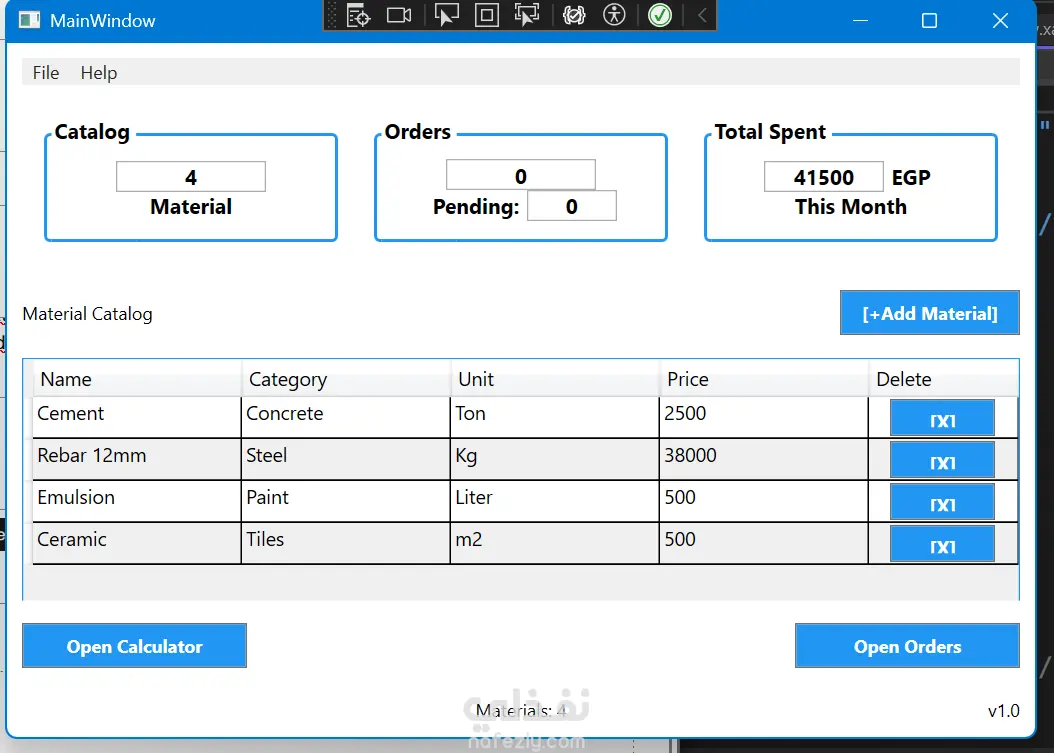Viewport: 1054px width, 753px height.
Task: Click the Material label under Catalog
Action: 191,206
